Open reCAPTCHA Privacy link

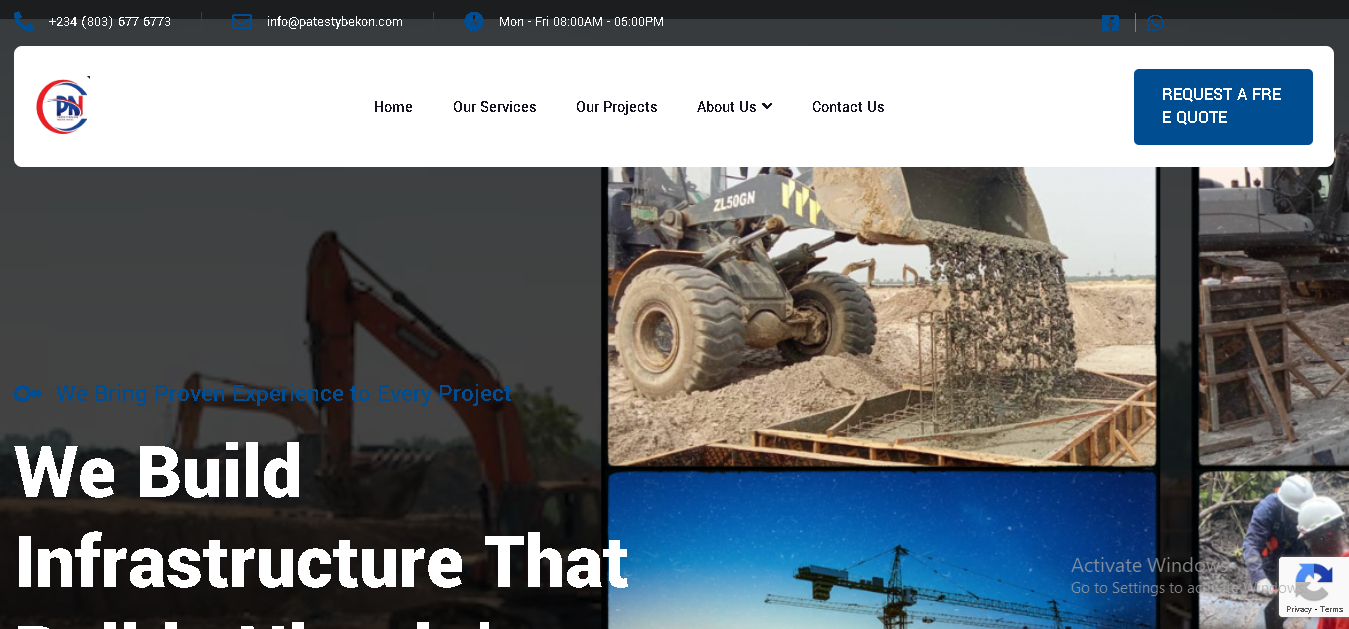[x=1299, y=609]
